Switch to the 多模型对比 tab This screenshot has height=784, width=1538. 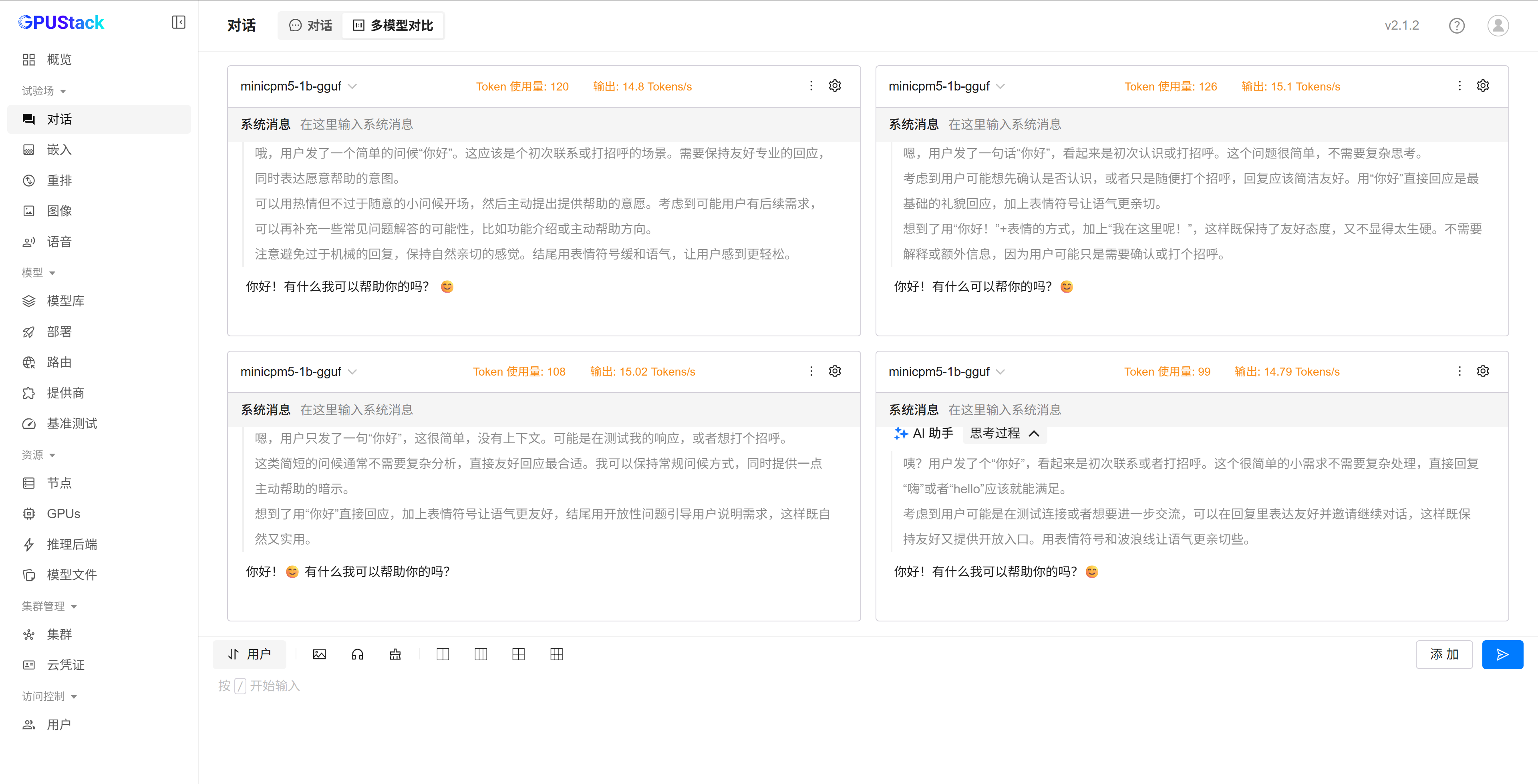pos(393,26)
